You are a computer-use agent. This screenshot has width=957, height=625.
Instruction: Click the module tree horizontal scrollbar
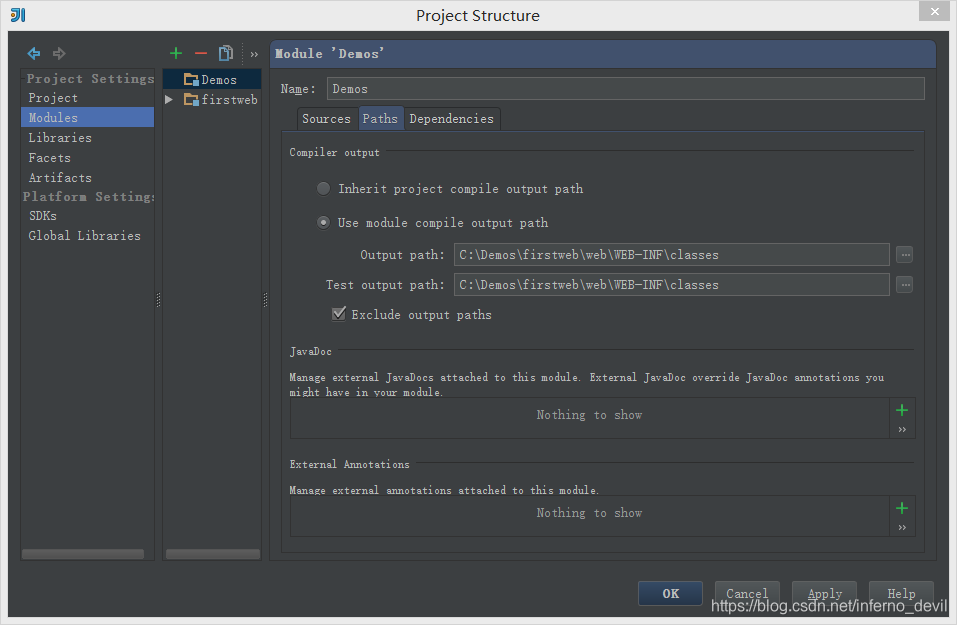pos(212,554)
